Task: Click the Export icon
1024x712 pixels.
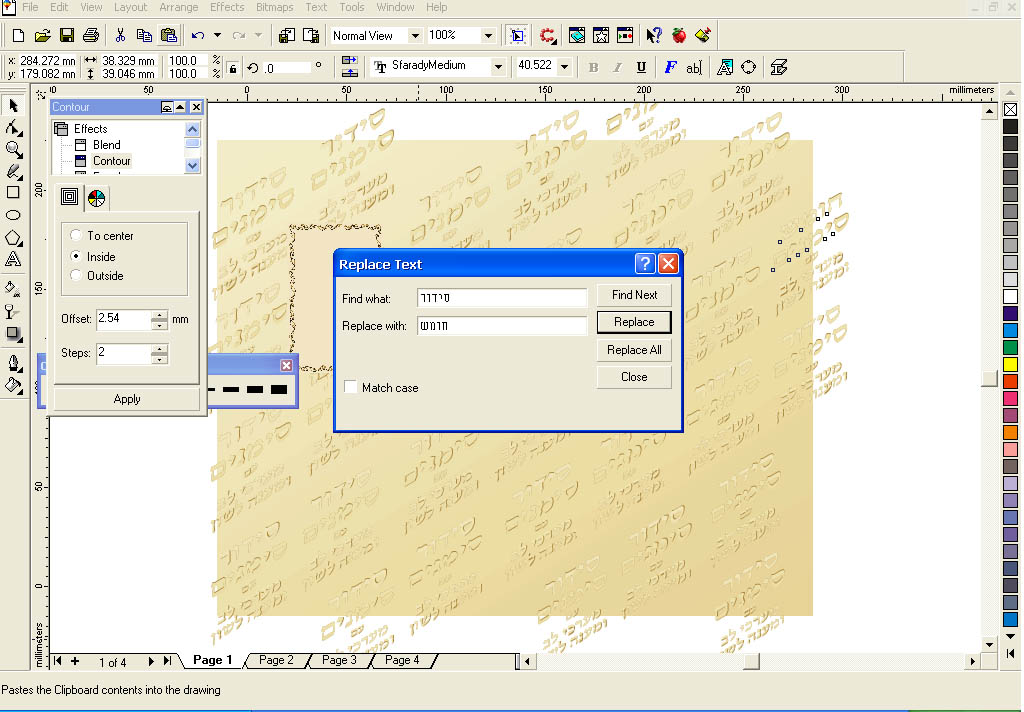Action: (311, 36)
